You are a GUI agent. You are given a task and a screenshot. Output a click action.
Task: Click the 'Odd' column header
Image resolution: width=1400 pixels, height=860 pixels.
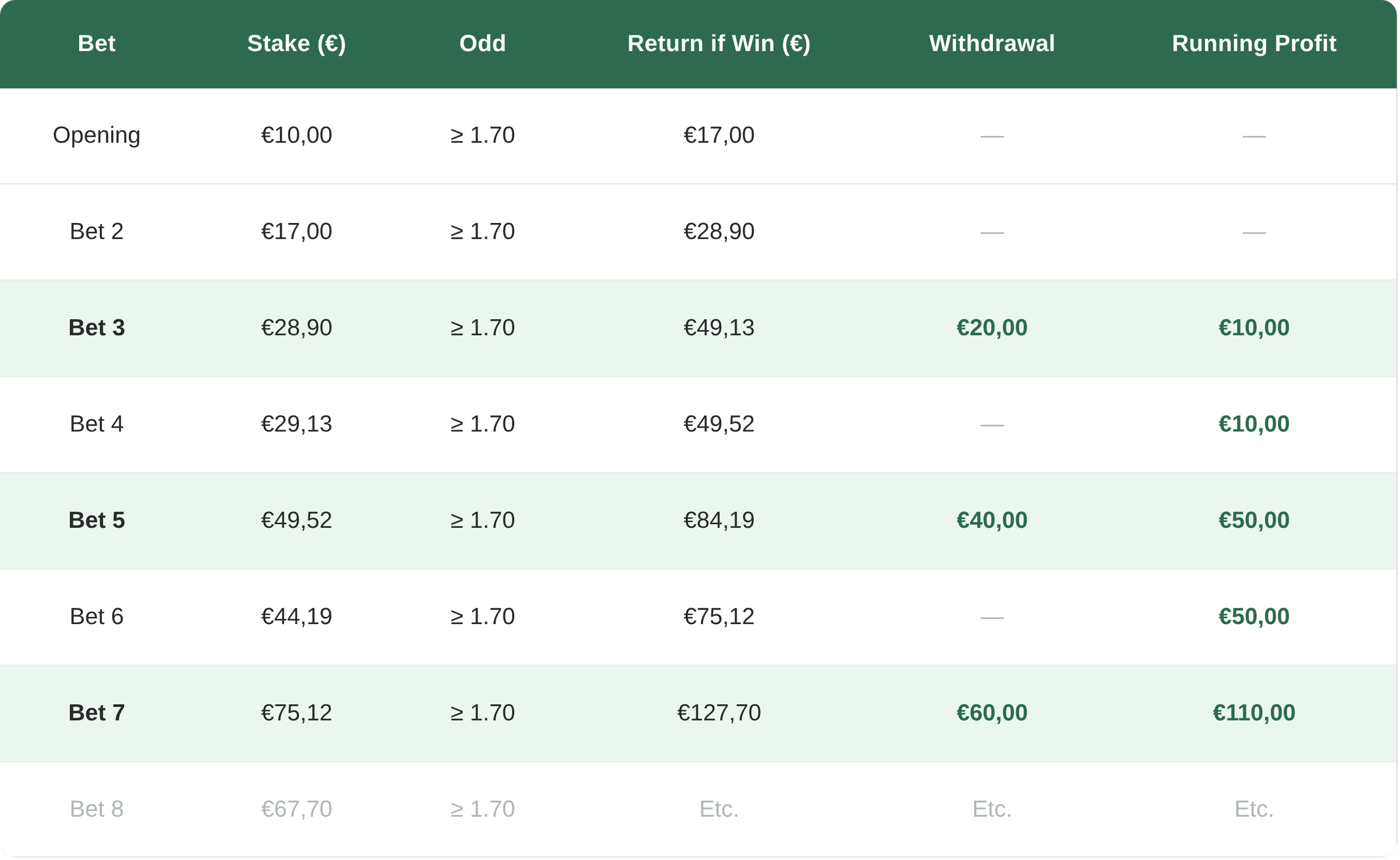[483, 43]
